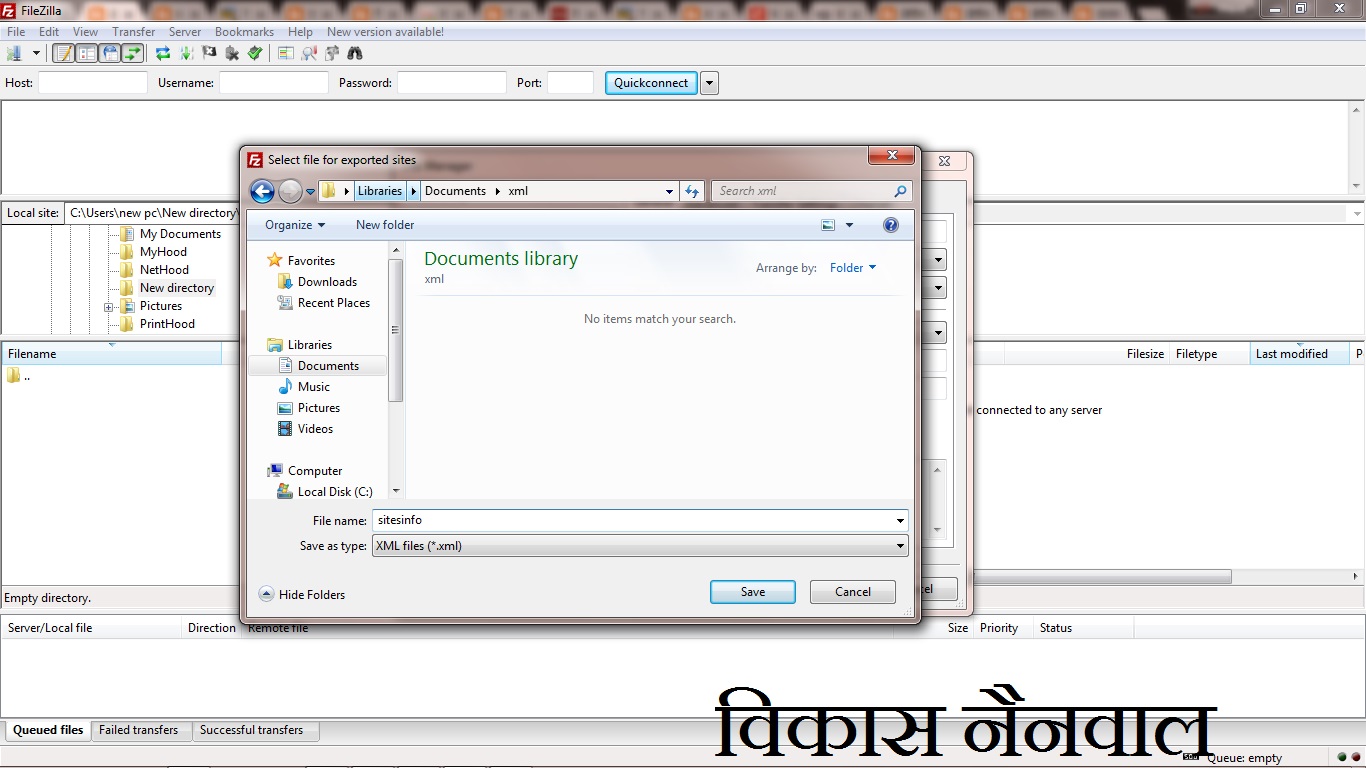The width and height of the screenshot is (1366, 768).
Task: Open the recent locations dropdown arrow
Action: [311, 192]
